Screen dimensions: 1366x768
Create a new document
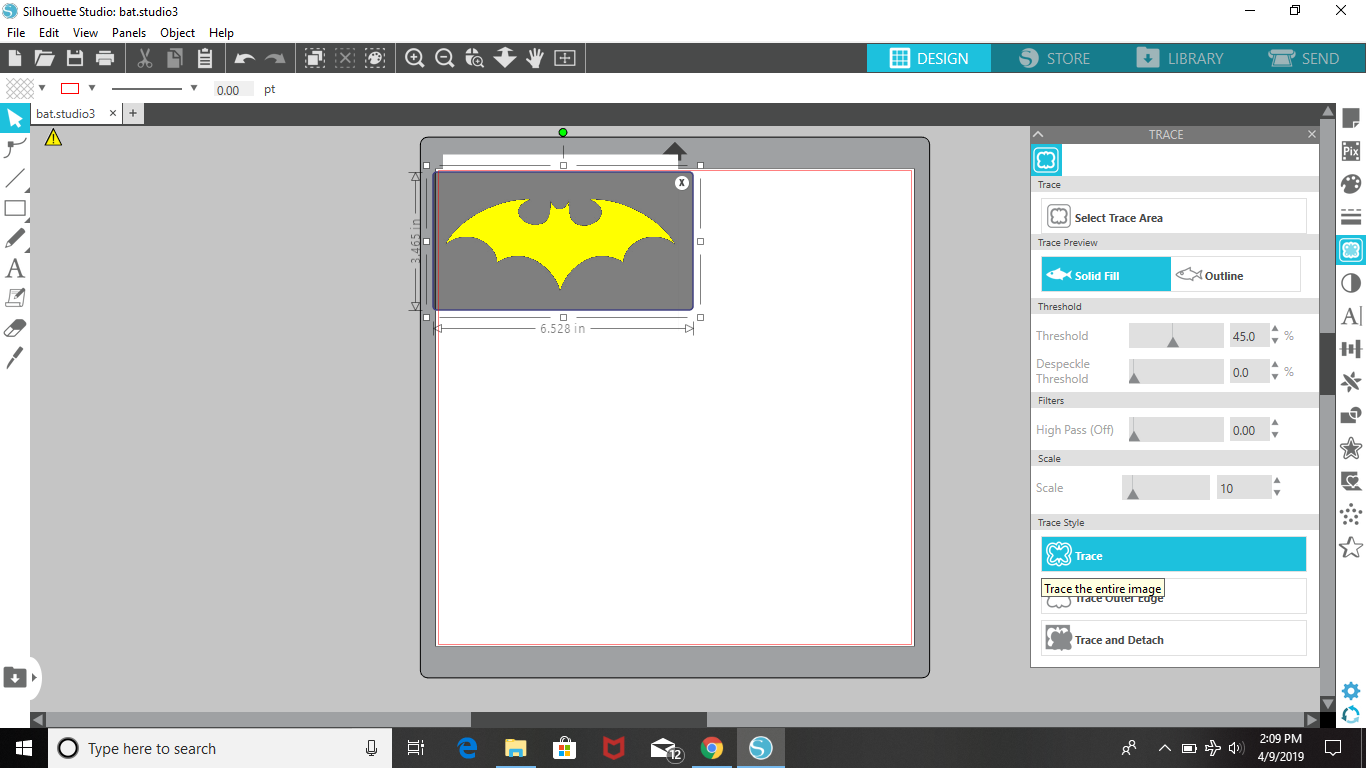coord(15,58)
